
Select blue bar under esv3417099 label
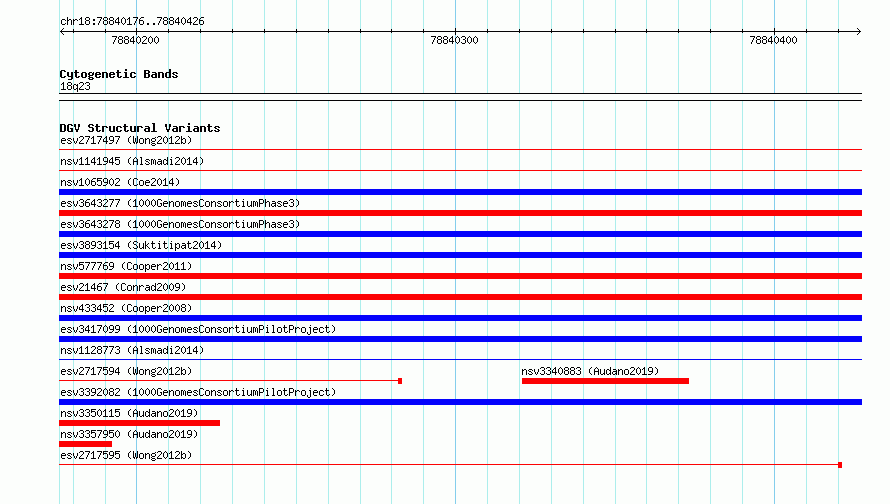pyautogui.click(x=460, y=339)
